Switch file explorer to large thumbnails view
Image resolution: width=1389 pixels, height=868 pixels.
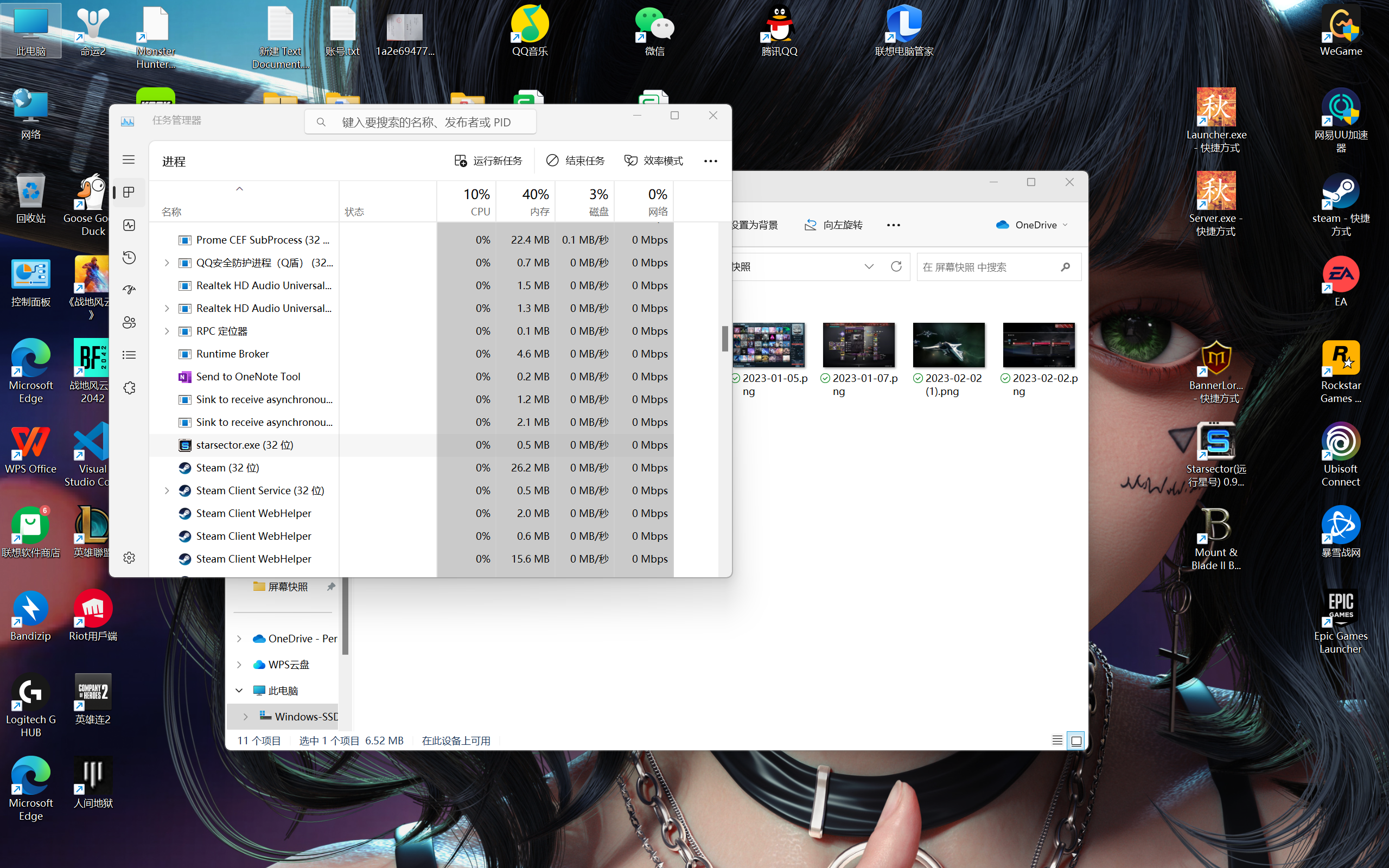tap(1076, 741)
